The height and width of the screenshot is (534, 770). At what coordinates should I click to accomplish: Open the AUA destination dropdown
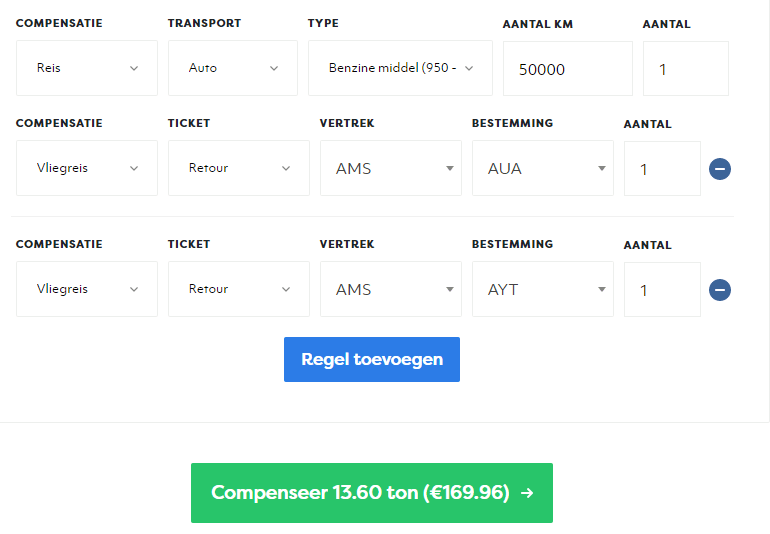pyautogui.click(x=542, y=168)
